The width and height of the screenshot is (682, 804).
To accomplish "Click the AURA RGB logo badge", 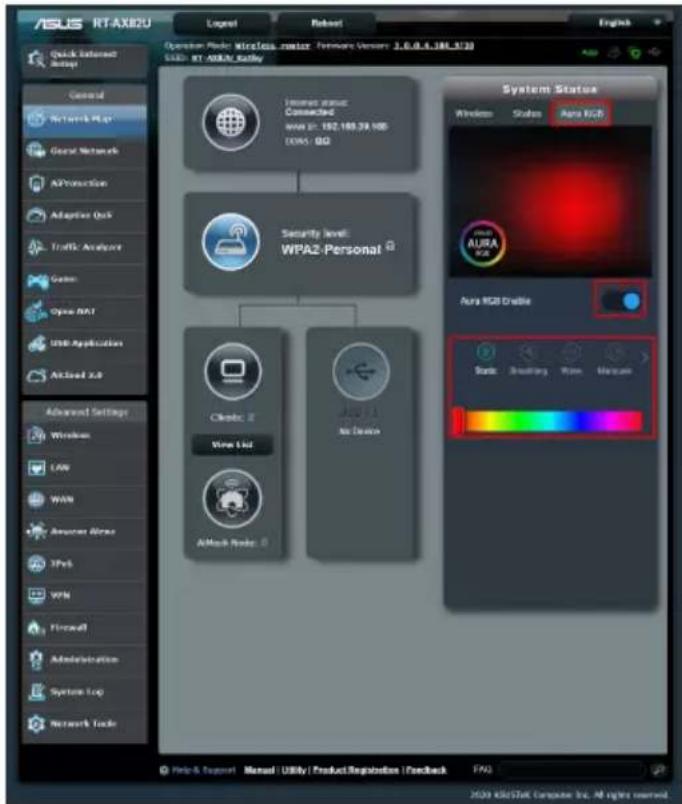I will (482, 244).
